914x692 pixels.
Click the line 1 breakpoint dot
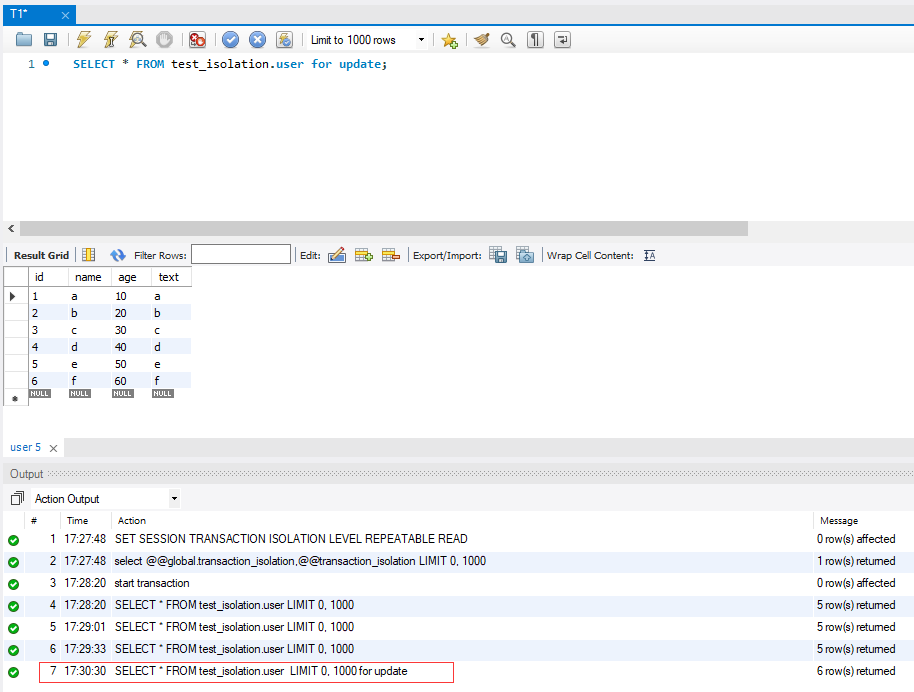pyautogui.click(x=46, y=63)
